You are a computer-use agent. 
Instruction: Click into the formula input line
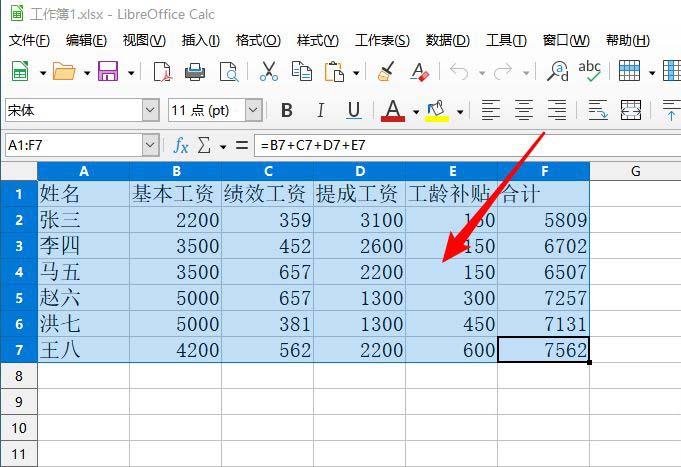pyautogui.click(x=460, y=145)
